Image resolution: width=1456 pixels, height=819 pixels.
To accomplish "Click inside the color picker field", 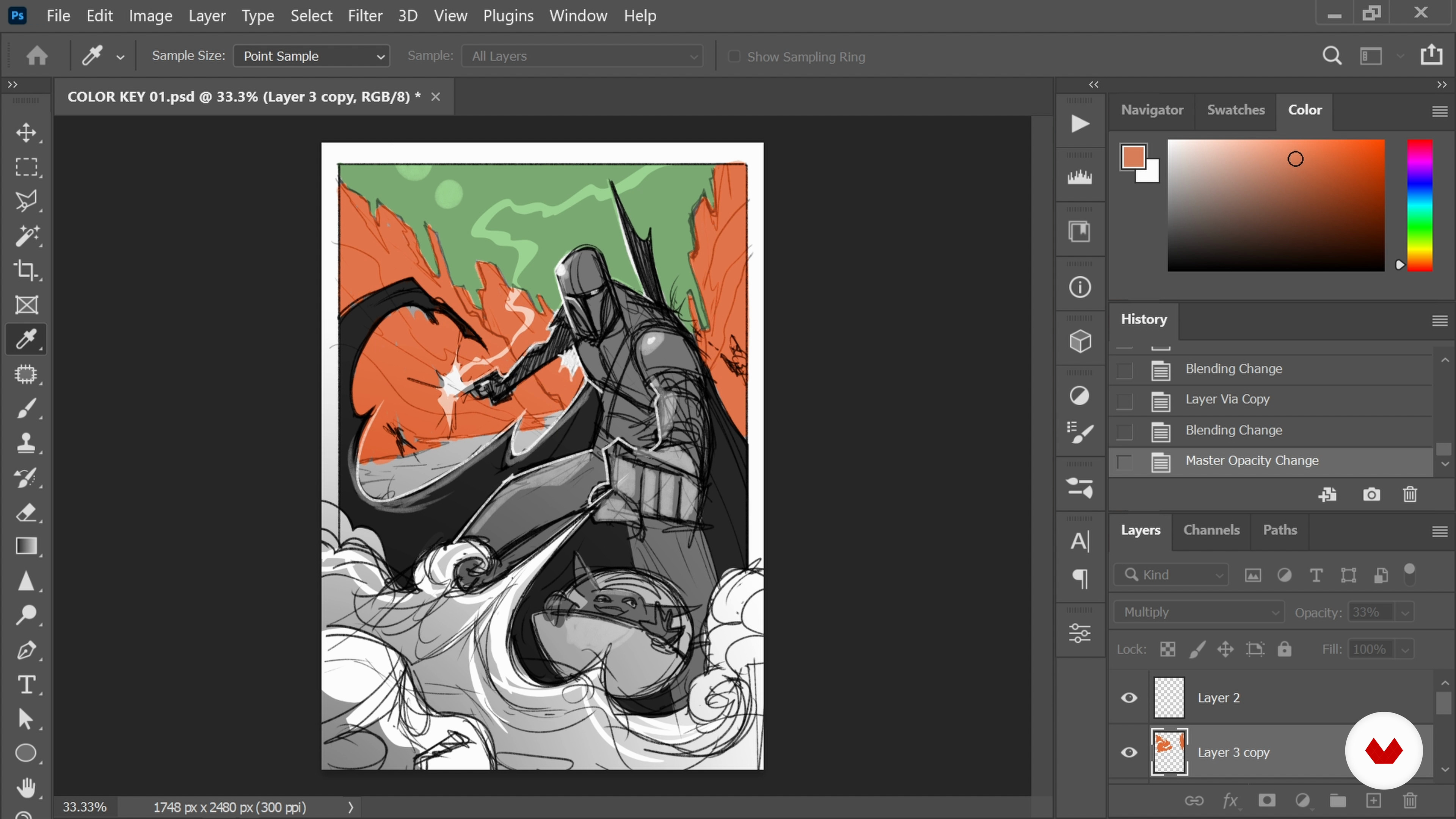I will point(1276,206).
